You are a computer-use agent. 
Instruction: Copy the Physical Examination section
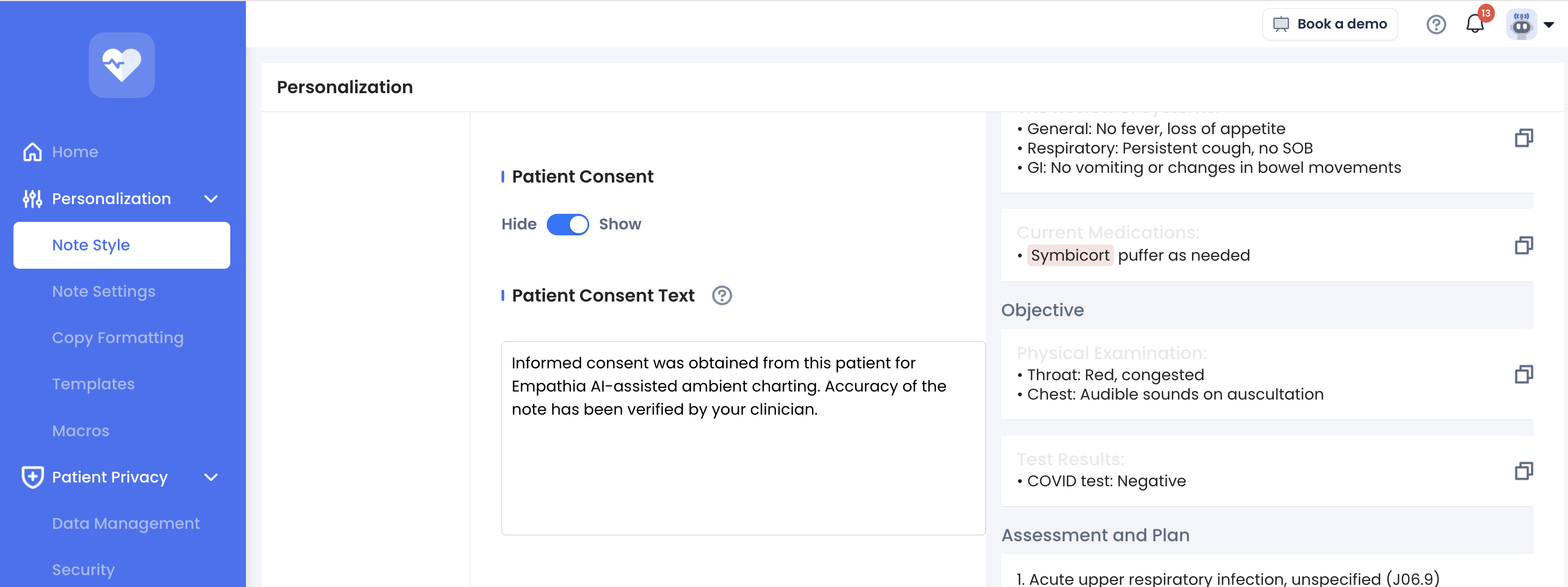pos(1523,374)
